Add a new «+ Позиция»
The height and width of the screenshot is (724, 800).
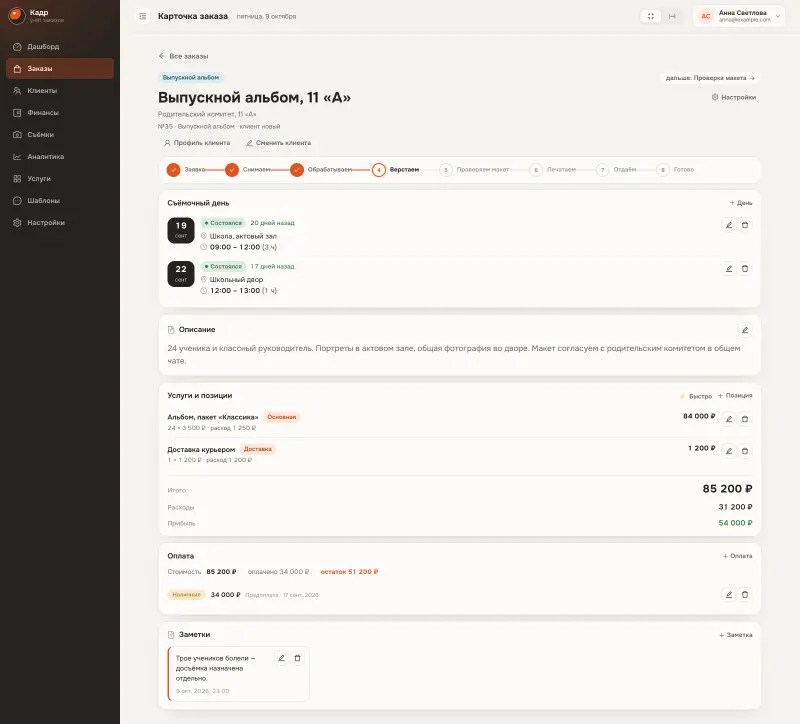click(x=735, y=395)
